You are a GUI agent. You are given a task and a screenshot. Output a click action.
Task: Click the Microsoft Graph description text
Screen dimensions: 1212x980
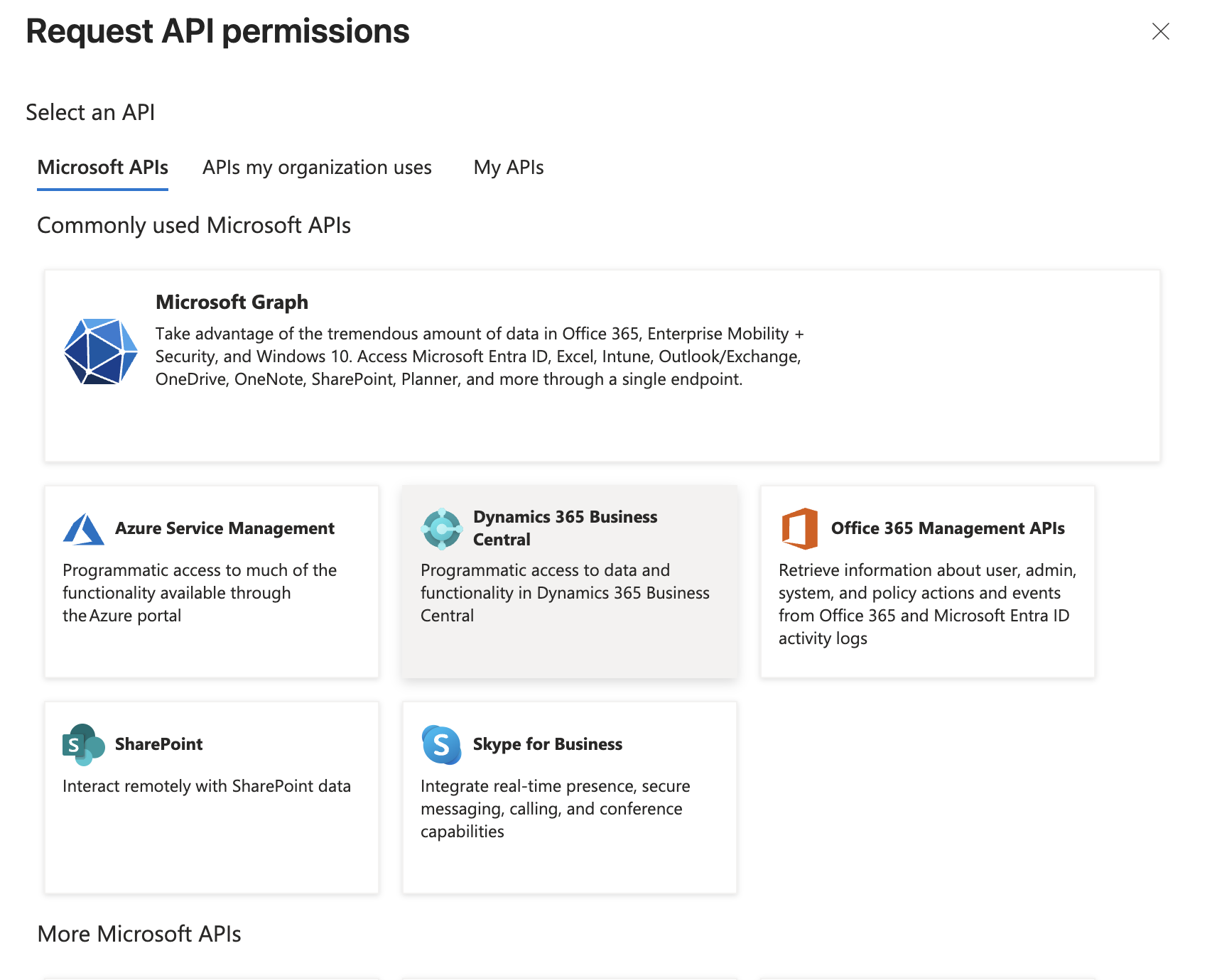pyautogui.click(x=480, y=356)
